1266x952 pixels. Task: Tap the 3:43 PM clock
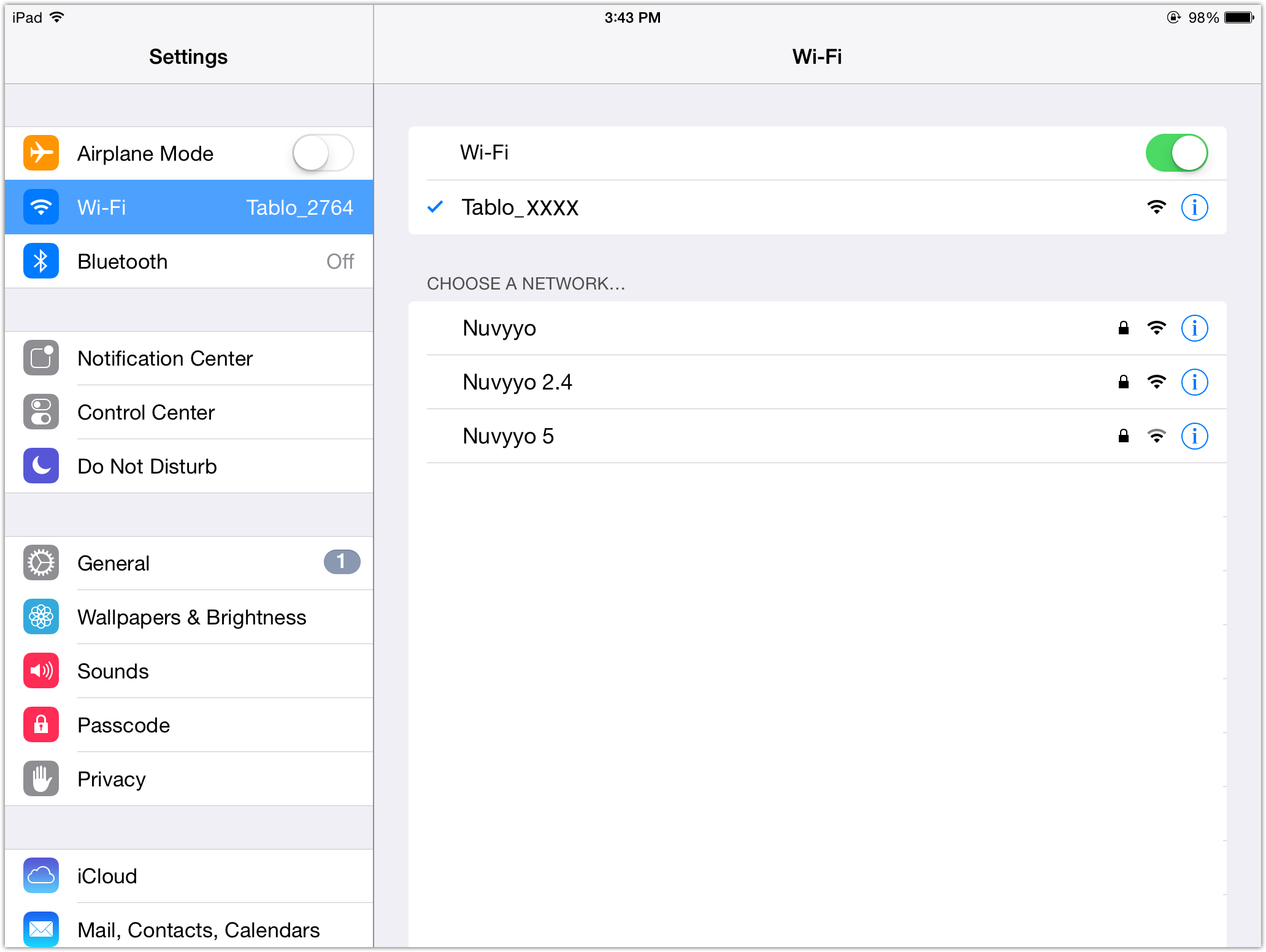[x=632, y=18]
